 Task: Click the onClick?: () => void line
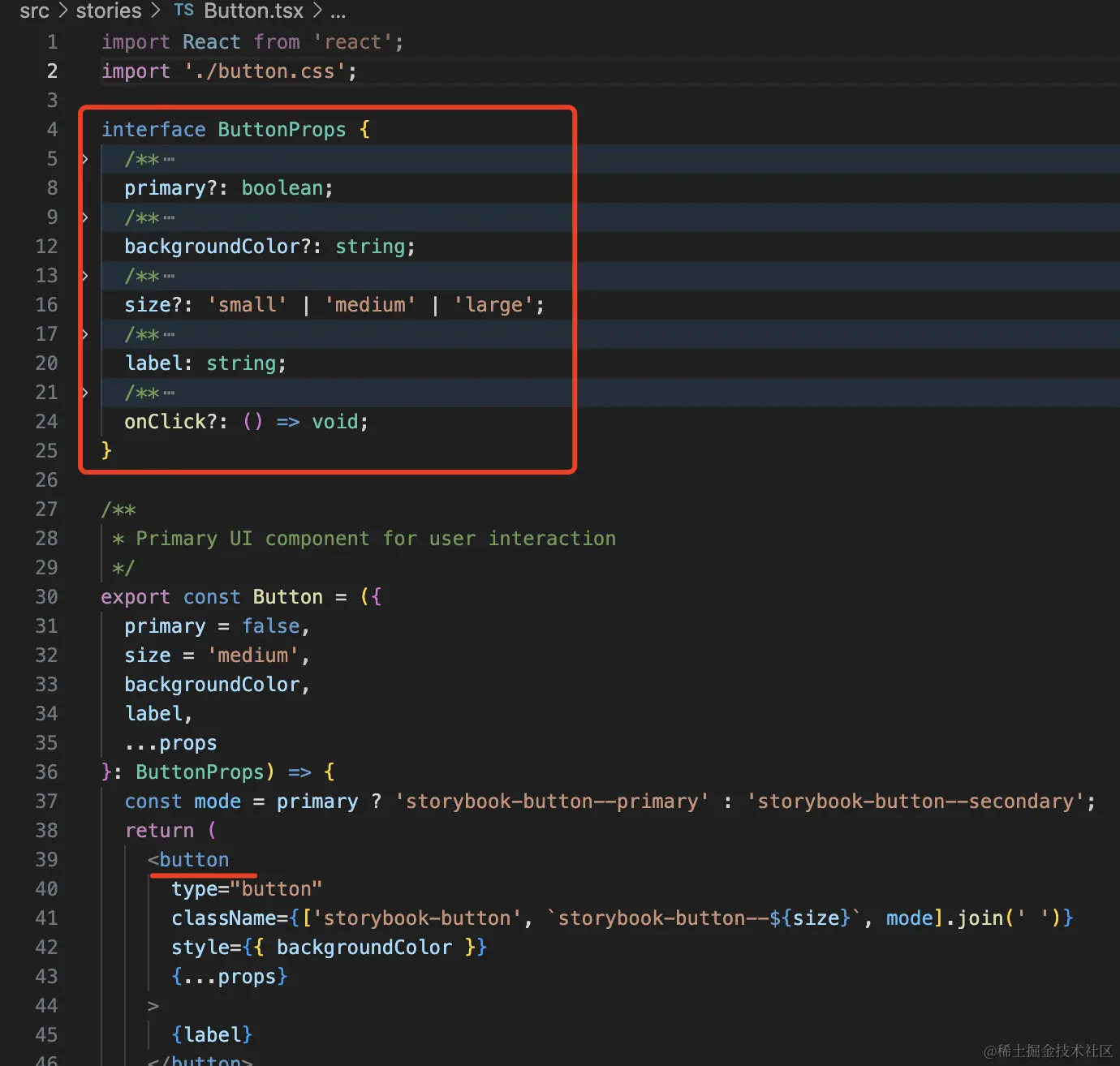pyautogui.click(x=246, y=422)
